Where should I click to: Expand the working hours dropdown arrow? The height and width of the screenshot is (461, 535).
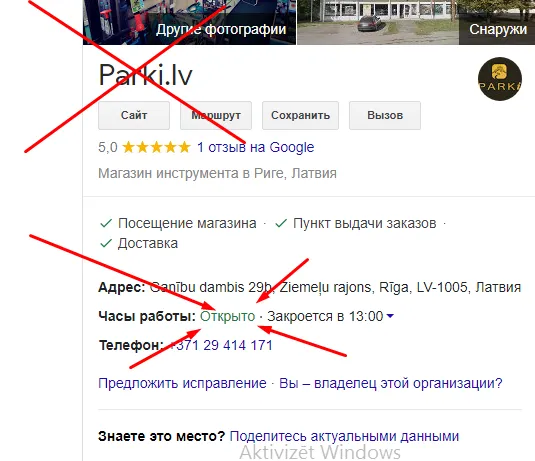pos(390,316)
